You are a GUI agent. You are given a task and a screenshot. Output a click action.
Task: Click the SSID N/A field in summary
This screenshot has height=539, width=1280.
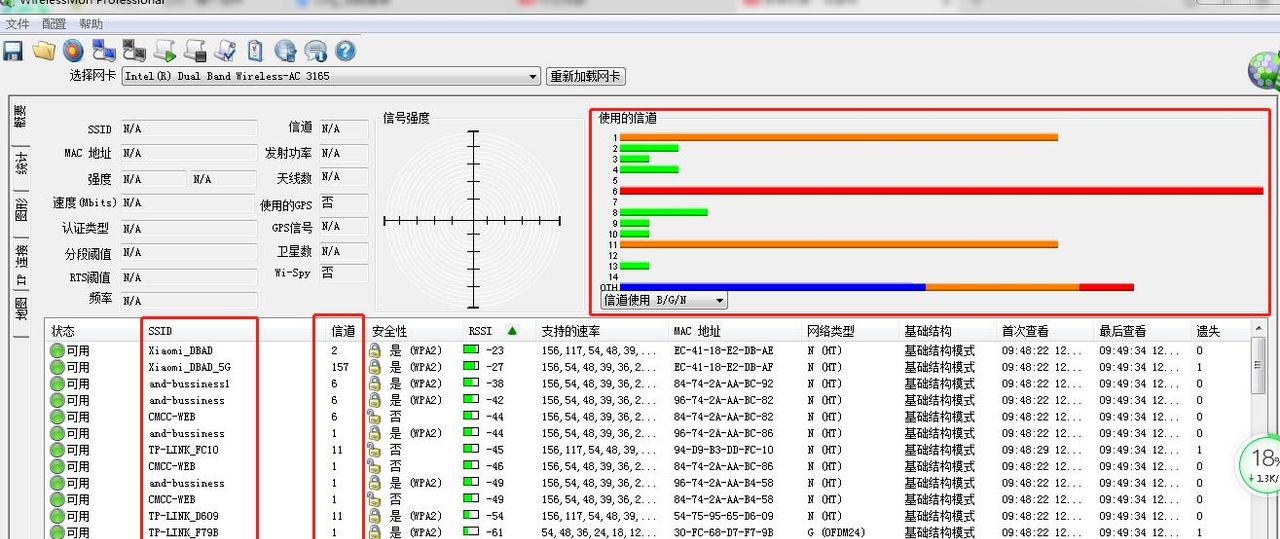click(x=189, y=129)
